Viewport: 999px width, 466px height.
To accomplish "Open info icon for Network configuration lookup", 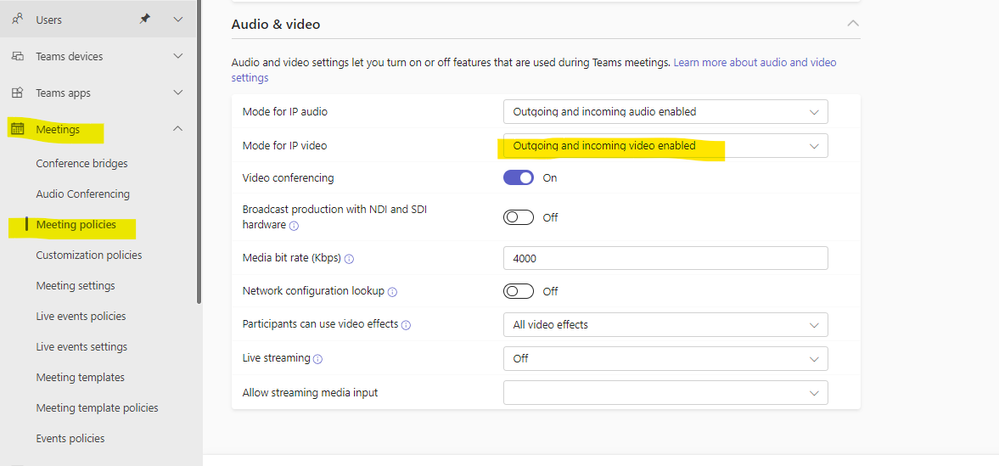I will click(x=392, y=292).
